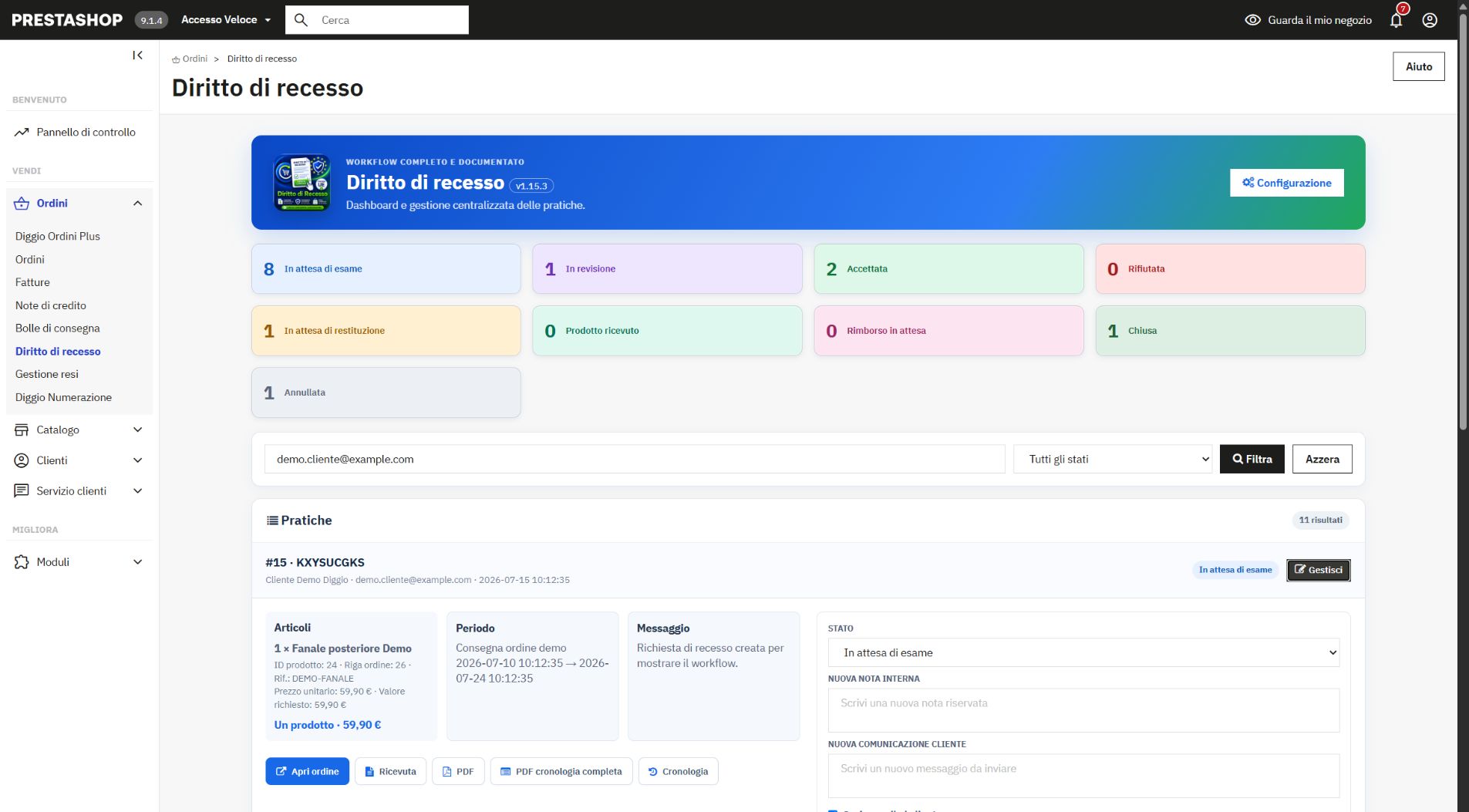The image size is (1469, 812).
Task: Click the PrestaShop logo
Action: coord(67,20)
